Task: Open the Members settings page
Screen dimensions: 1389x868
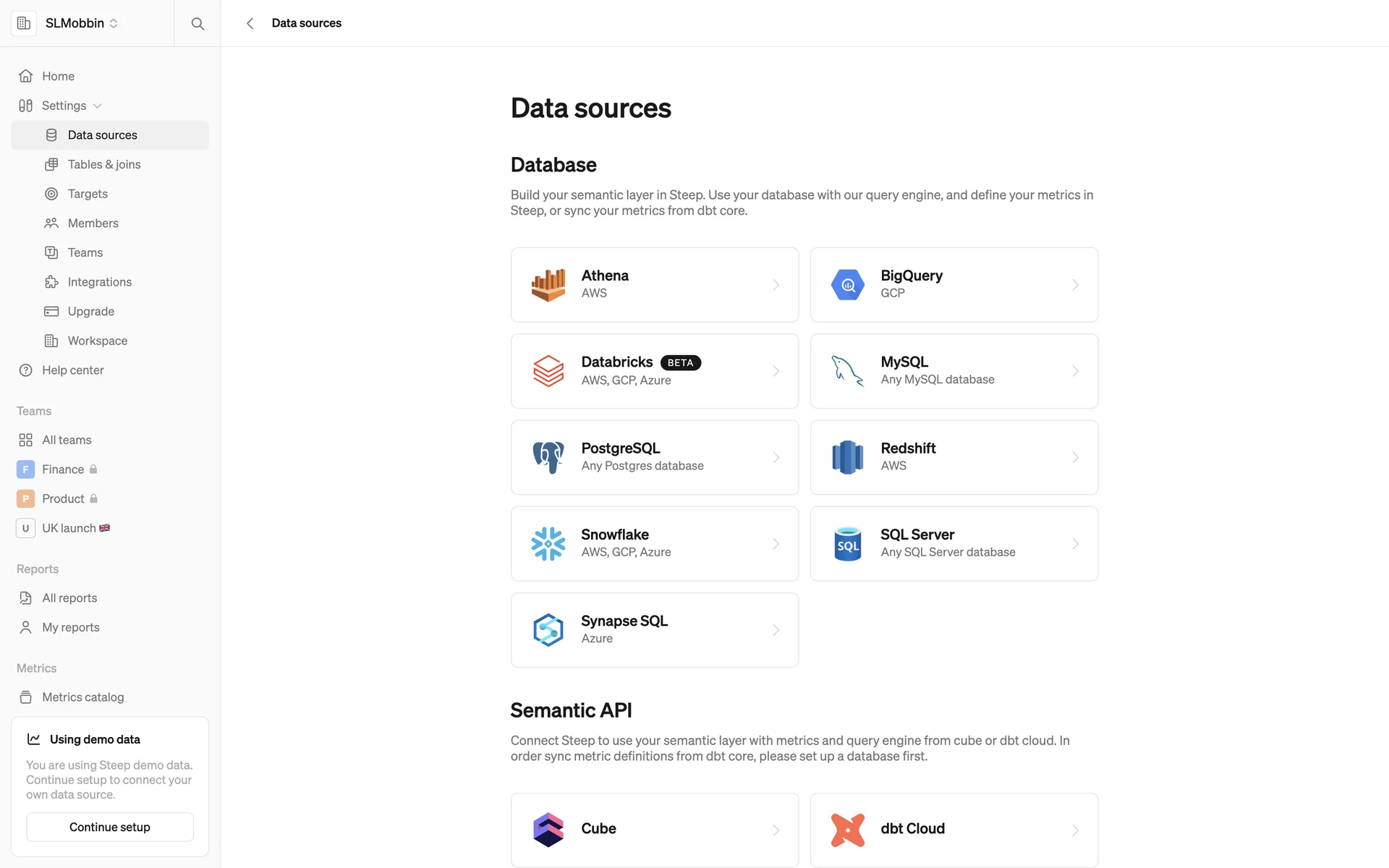Action: click(93, 223)
